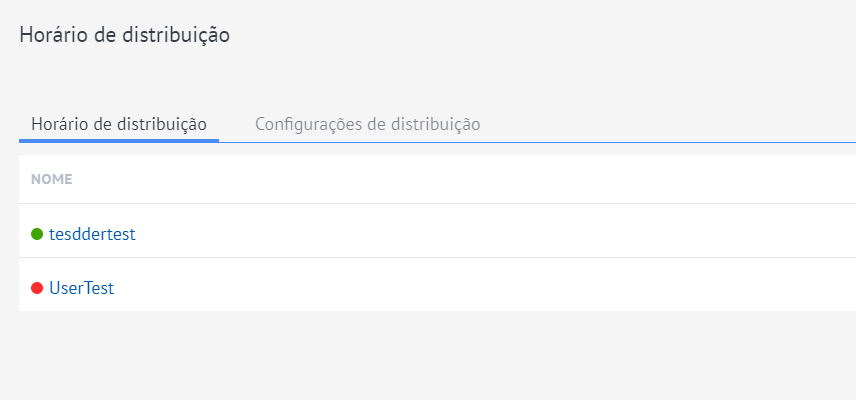Click the Horário de distribuição page heading
The width and height of the screenshot is (856, 400).
[x=125, y=35]
